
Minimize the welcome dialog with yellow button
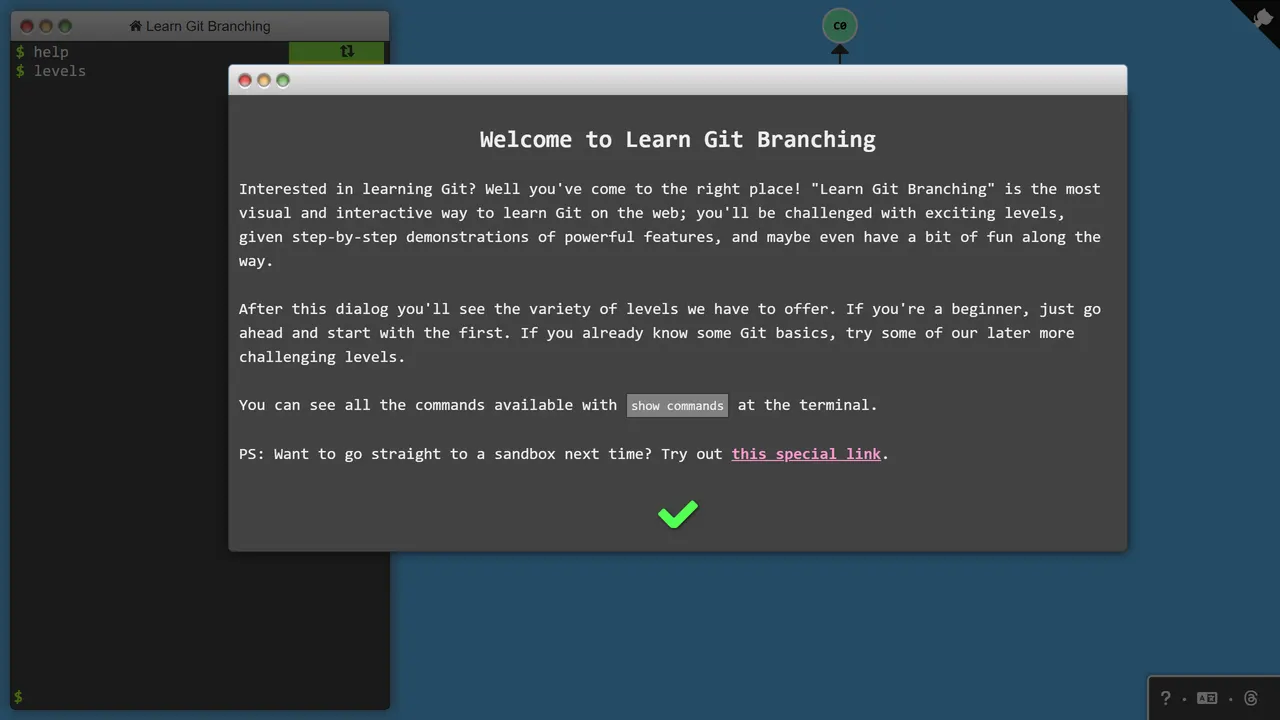[264, 80]
